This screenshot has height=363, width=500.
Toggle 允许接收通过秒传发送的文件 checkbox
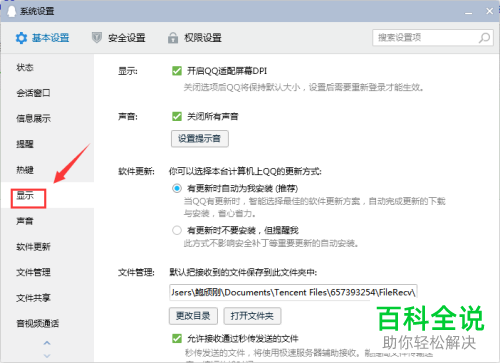177,339
